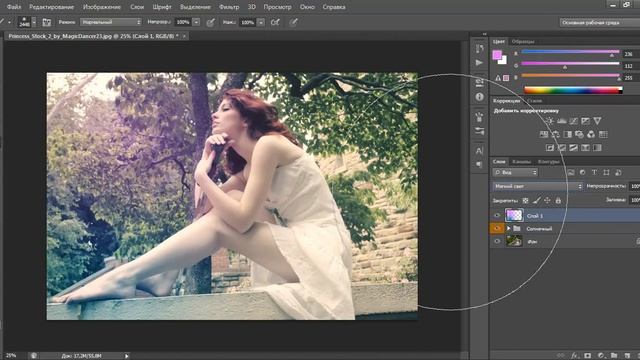
Task: Click the add layer style fx icon
Action: [575, 356]
